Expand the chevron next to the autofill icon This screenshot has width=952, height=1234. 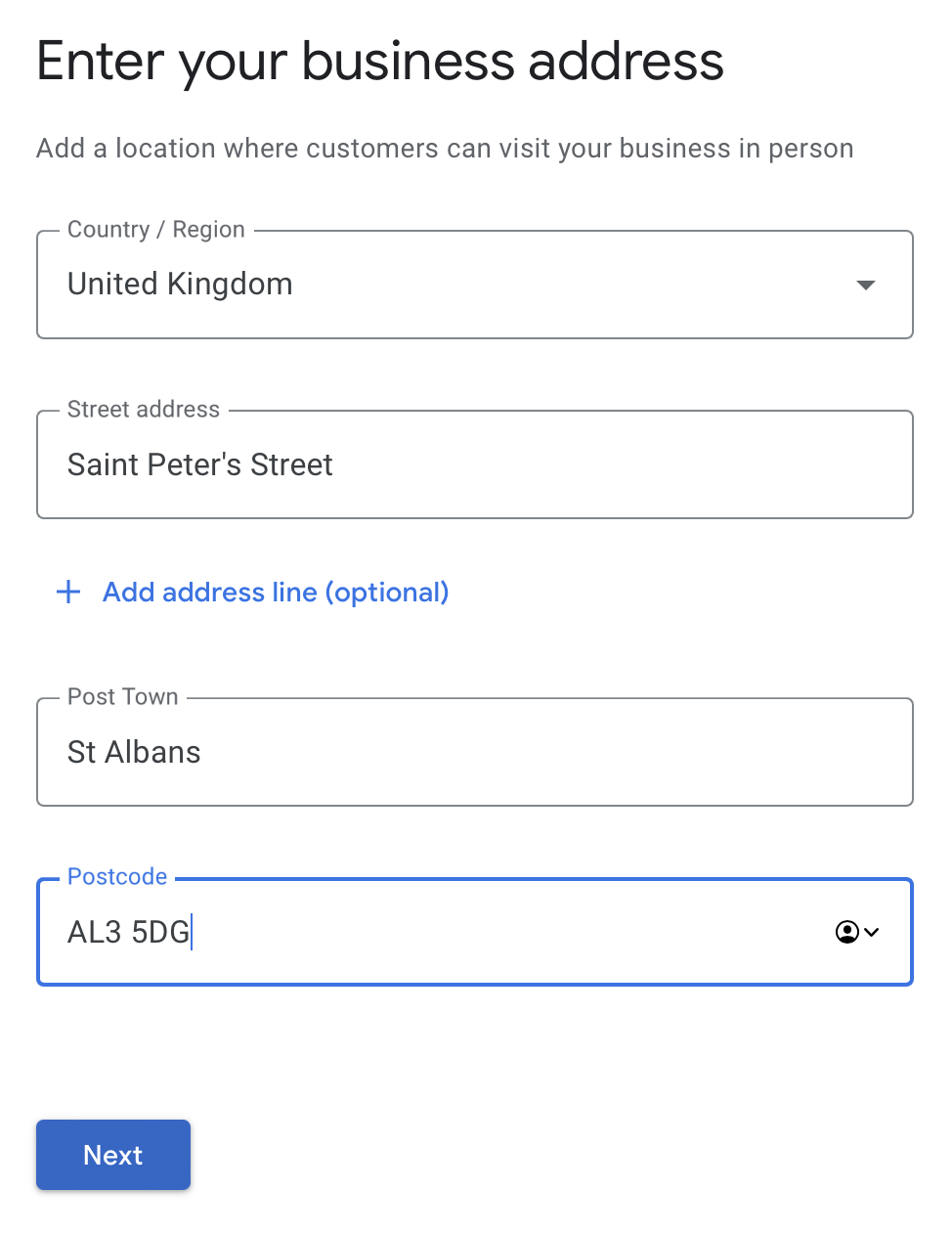(872, 932)
